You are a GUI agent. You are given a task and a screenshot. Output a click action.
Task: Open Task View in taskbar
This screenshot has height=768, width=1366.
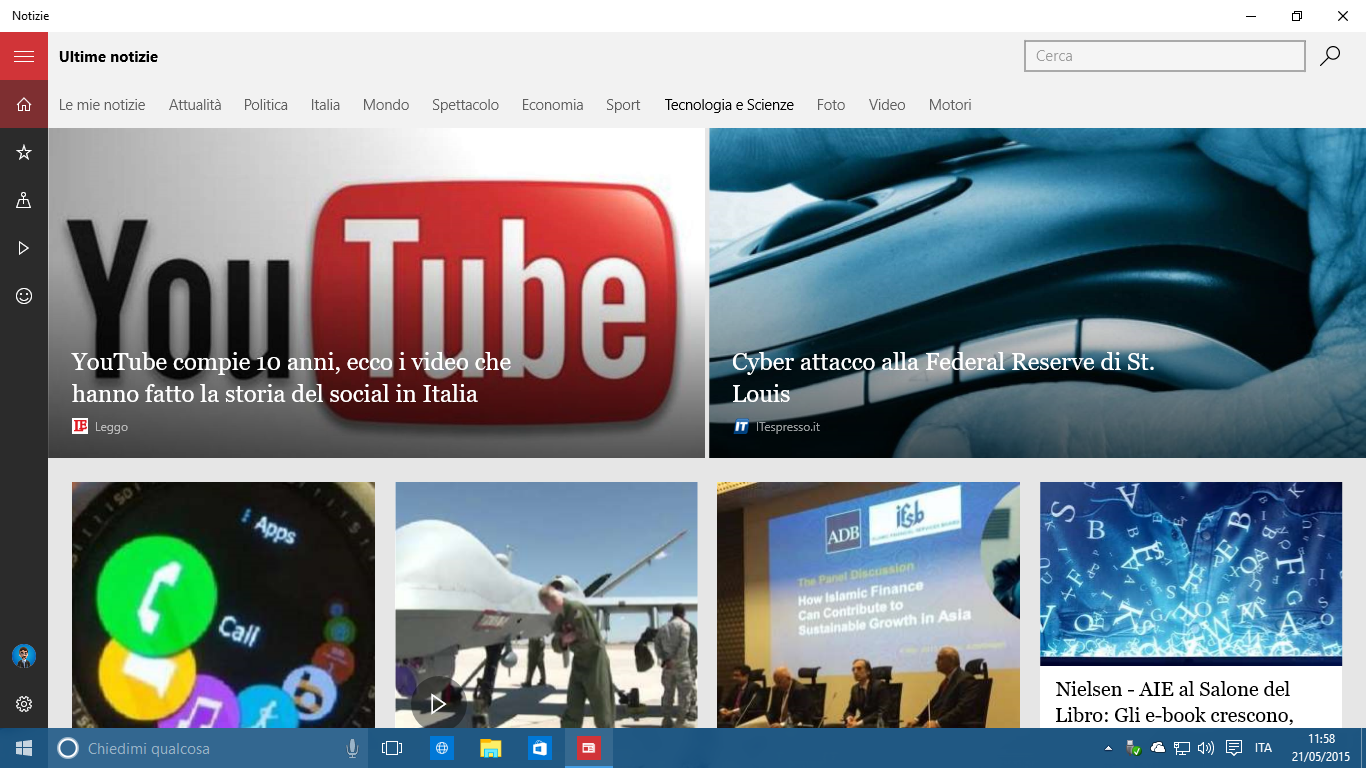(x=392, y=748)
